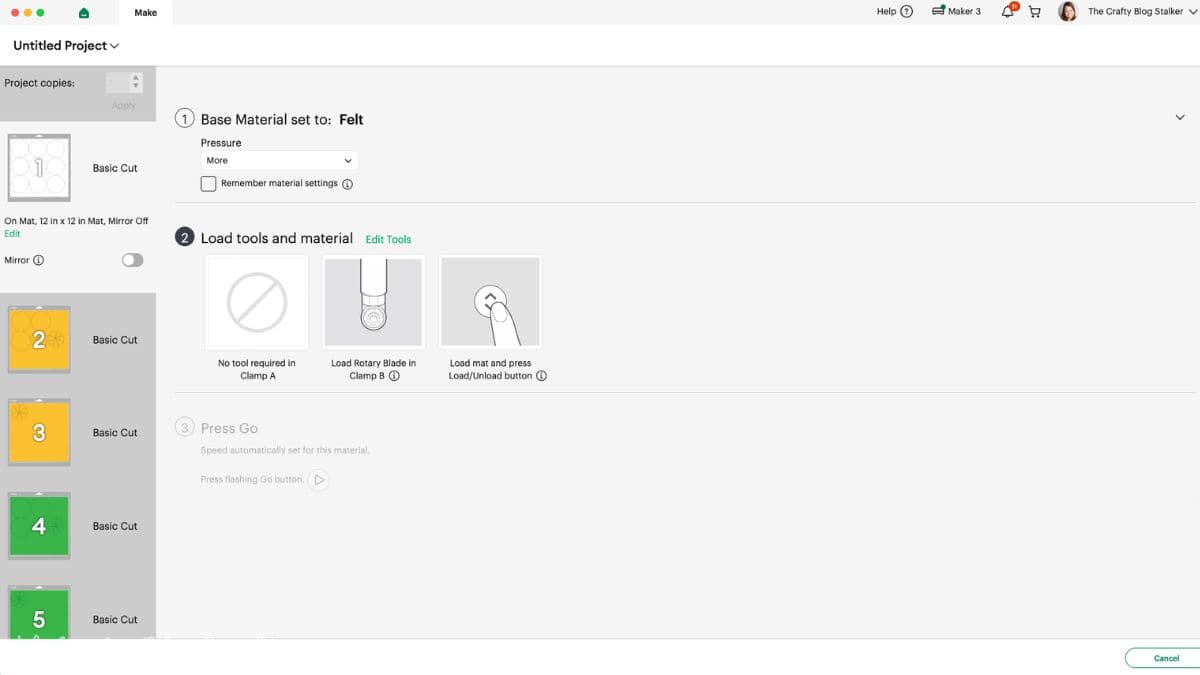Click 'Basic Cut' label beside mat 5
1200x675 pixels.
click(115, 620)
